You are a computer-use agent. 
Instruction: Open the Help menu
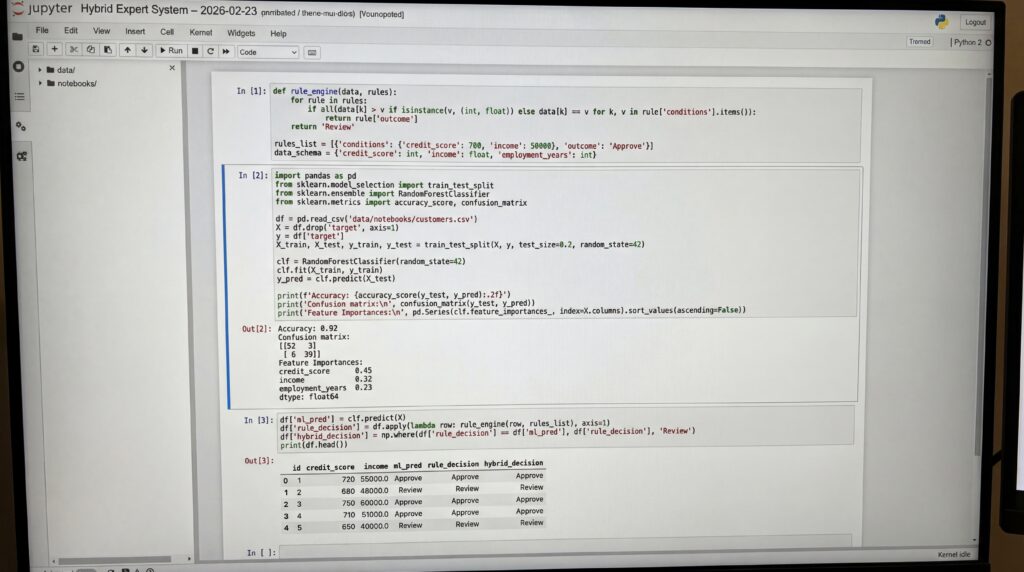pyautogui.click(x=278, y=33)
